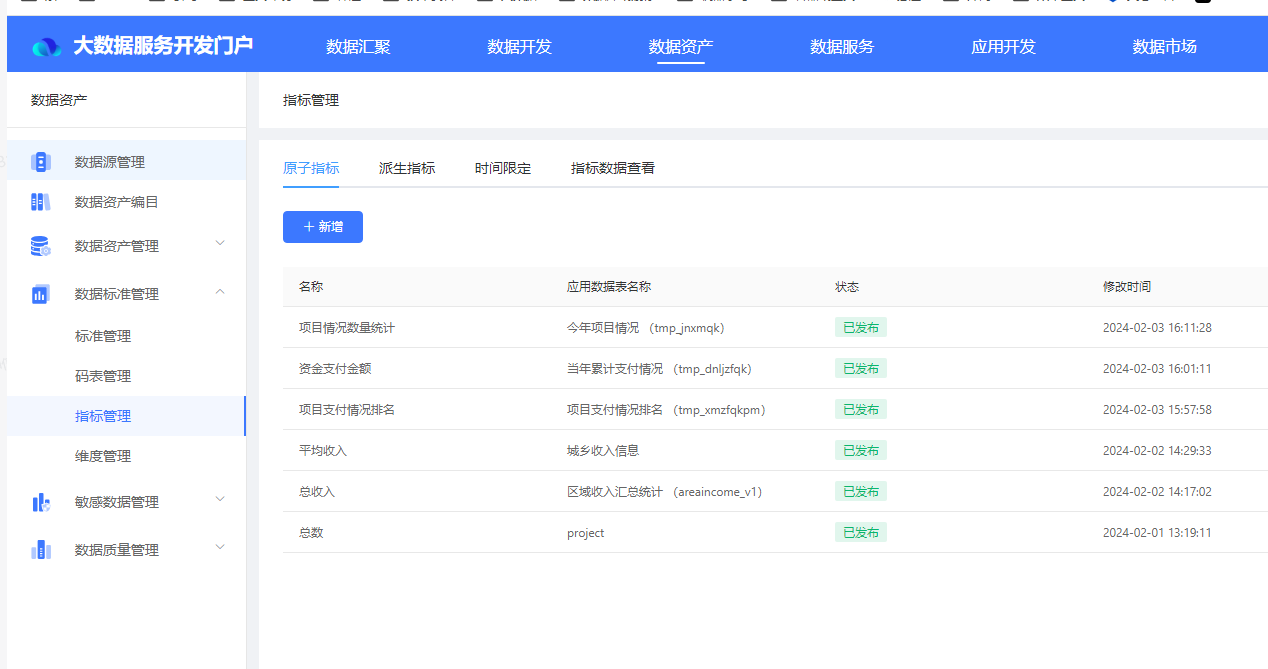Click the project table name cell

coord(586,533)
